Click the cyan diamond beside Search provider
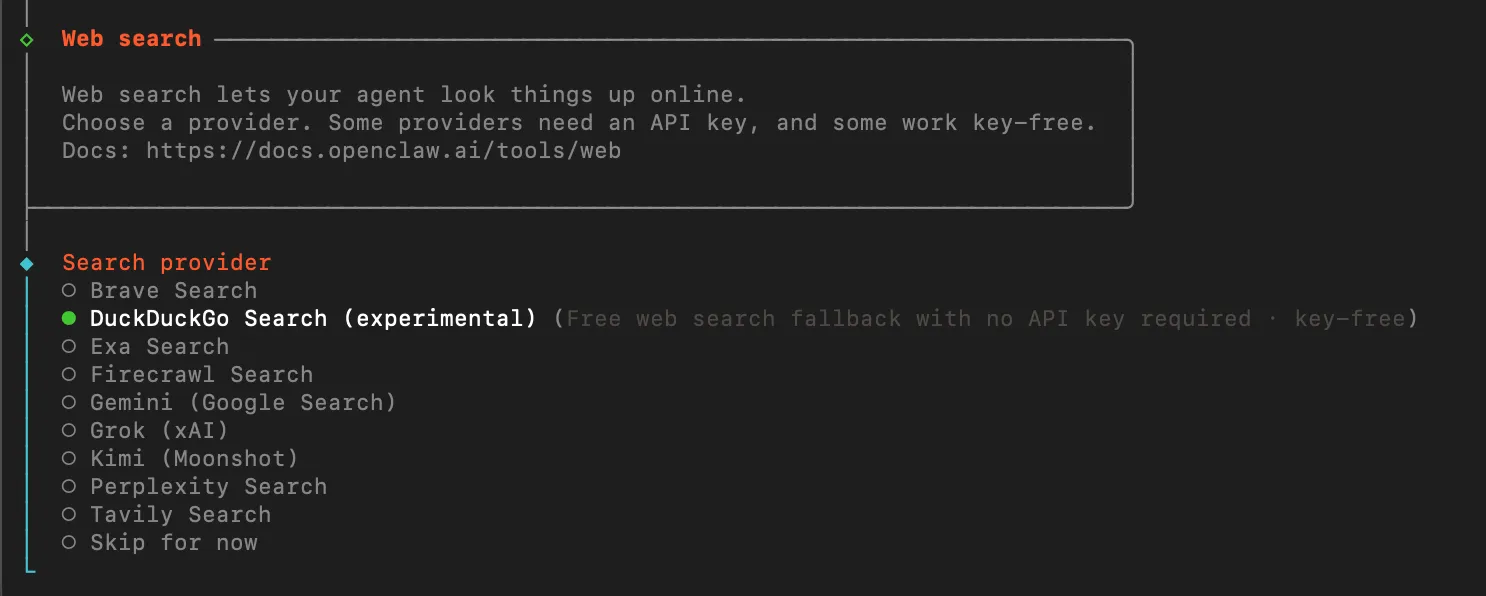 27,263
